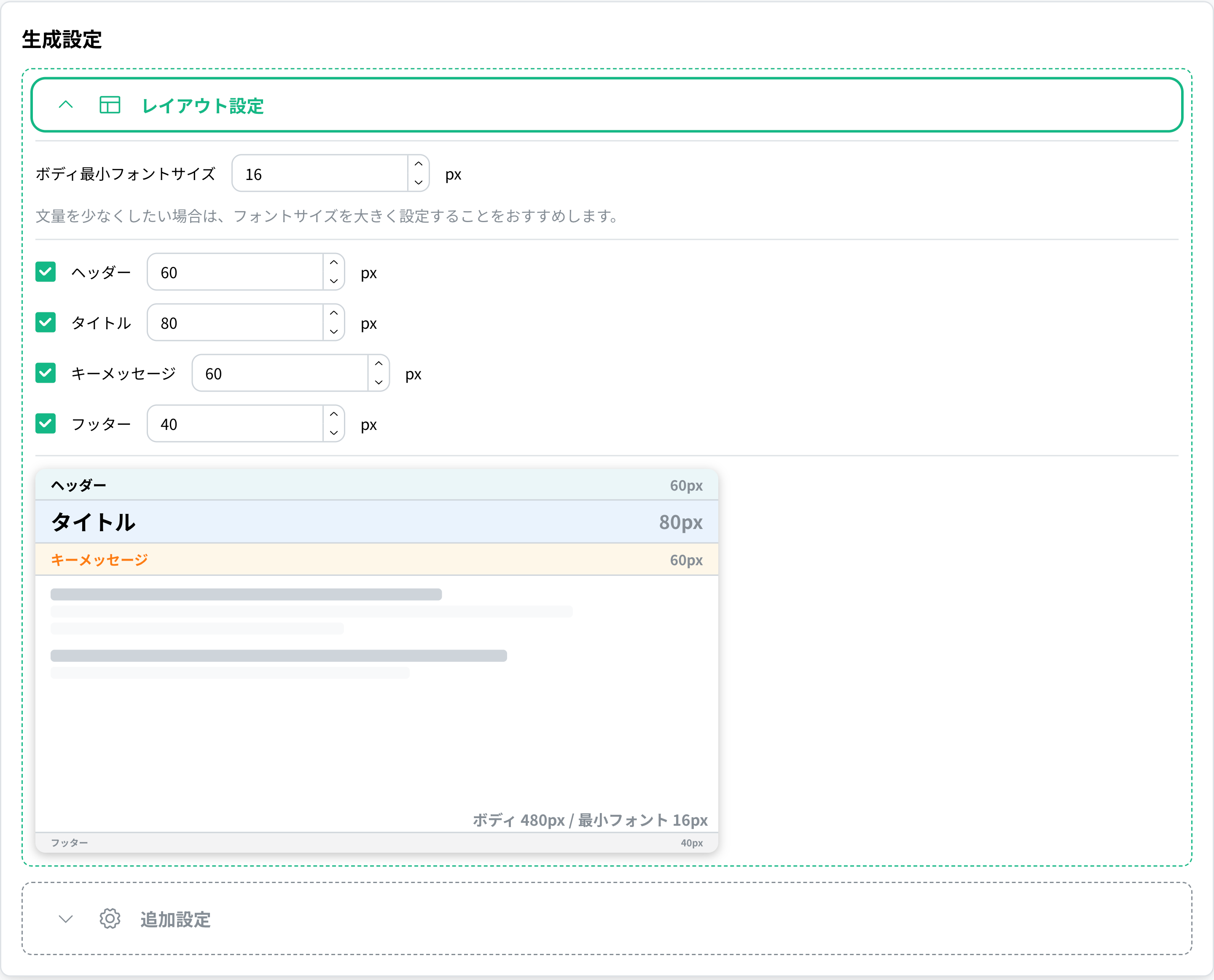Image resolution: width=1214 pixels, height=980 pixels.
Task: Click the ヘッダー size input field
Action: pyautogui.click(x=235, y=272)
